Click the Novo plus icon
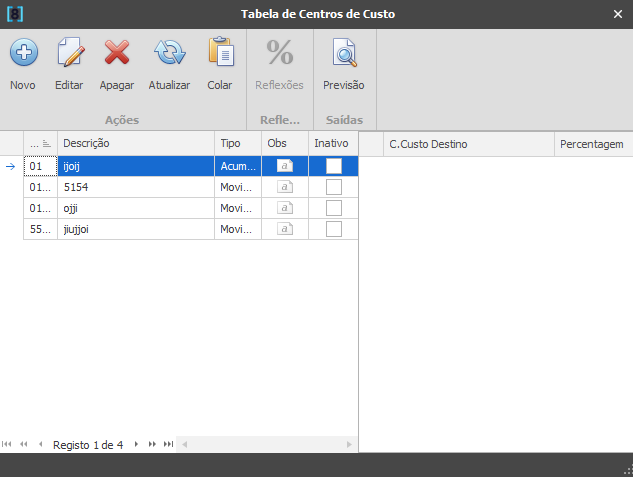This screenshot has height=477, width=636. point(24,52)
